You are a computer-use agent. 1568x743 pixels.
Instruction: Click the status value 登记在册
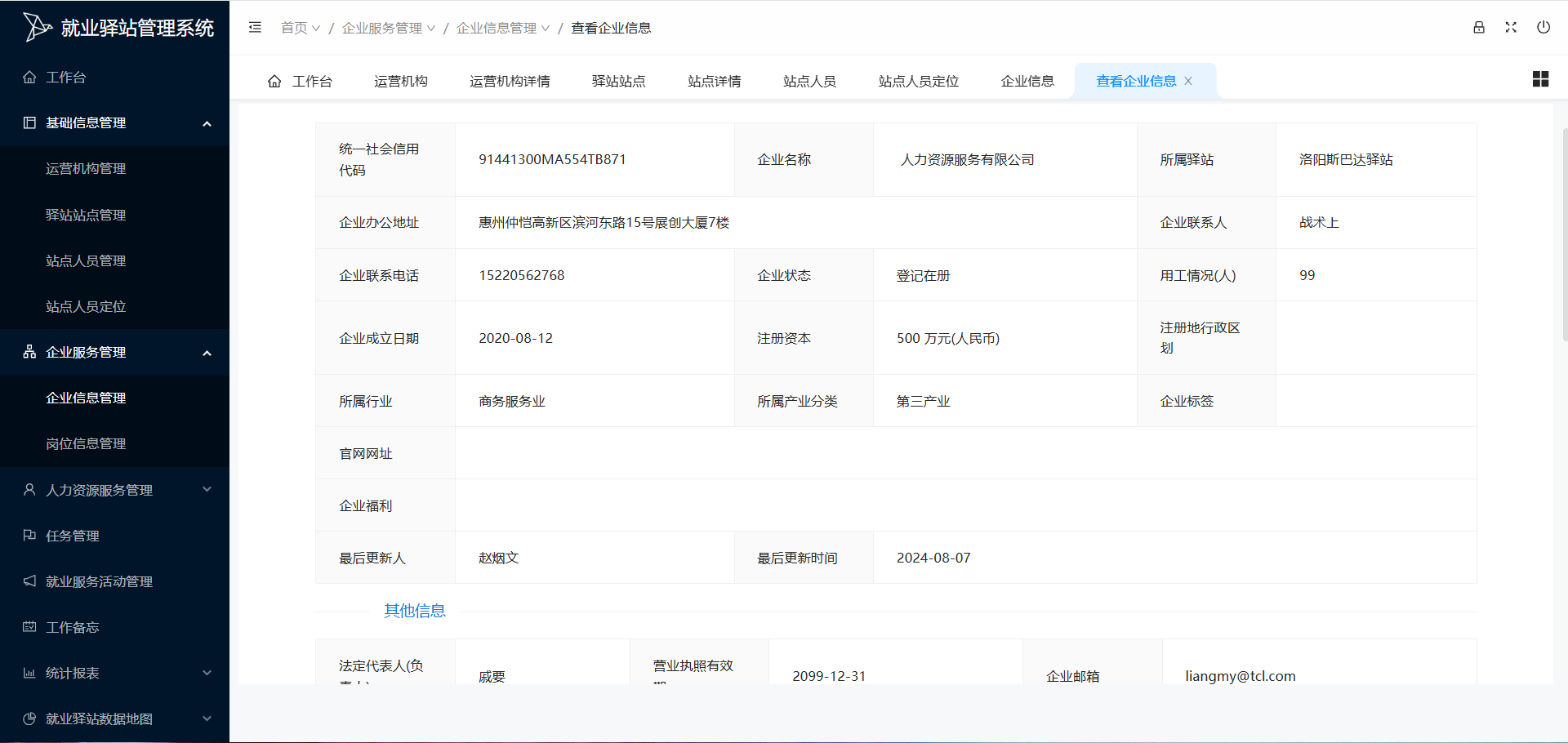923,275
